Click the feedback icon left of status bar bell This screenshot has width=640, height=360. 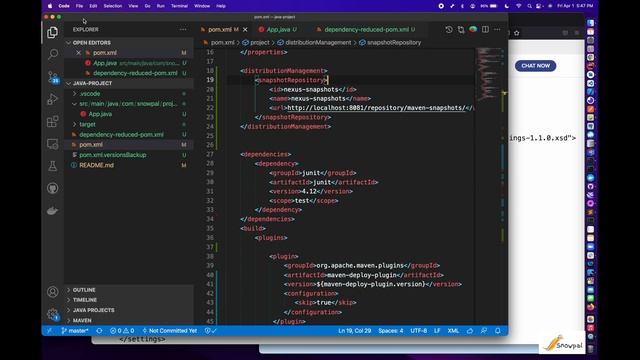(x=484, y=331)
